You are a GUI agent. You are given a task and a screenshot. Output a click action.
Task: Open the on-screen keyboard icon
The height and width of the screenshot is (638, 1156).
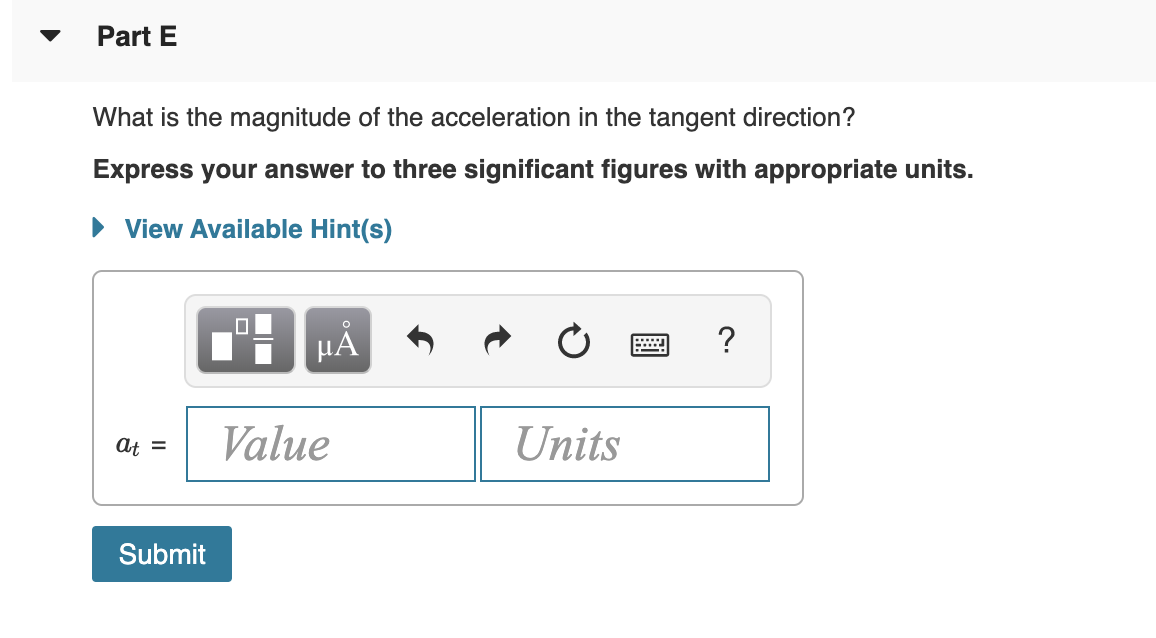649,343
